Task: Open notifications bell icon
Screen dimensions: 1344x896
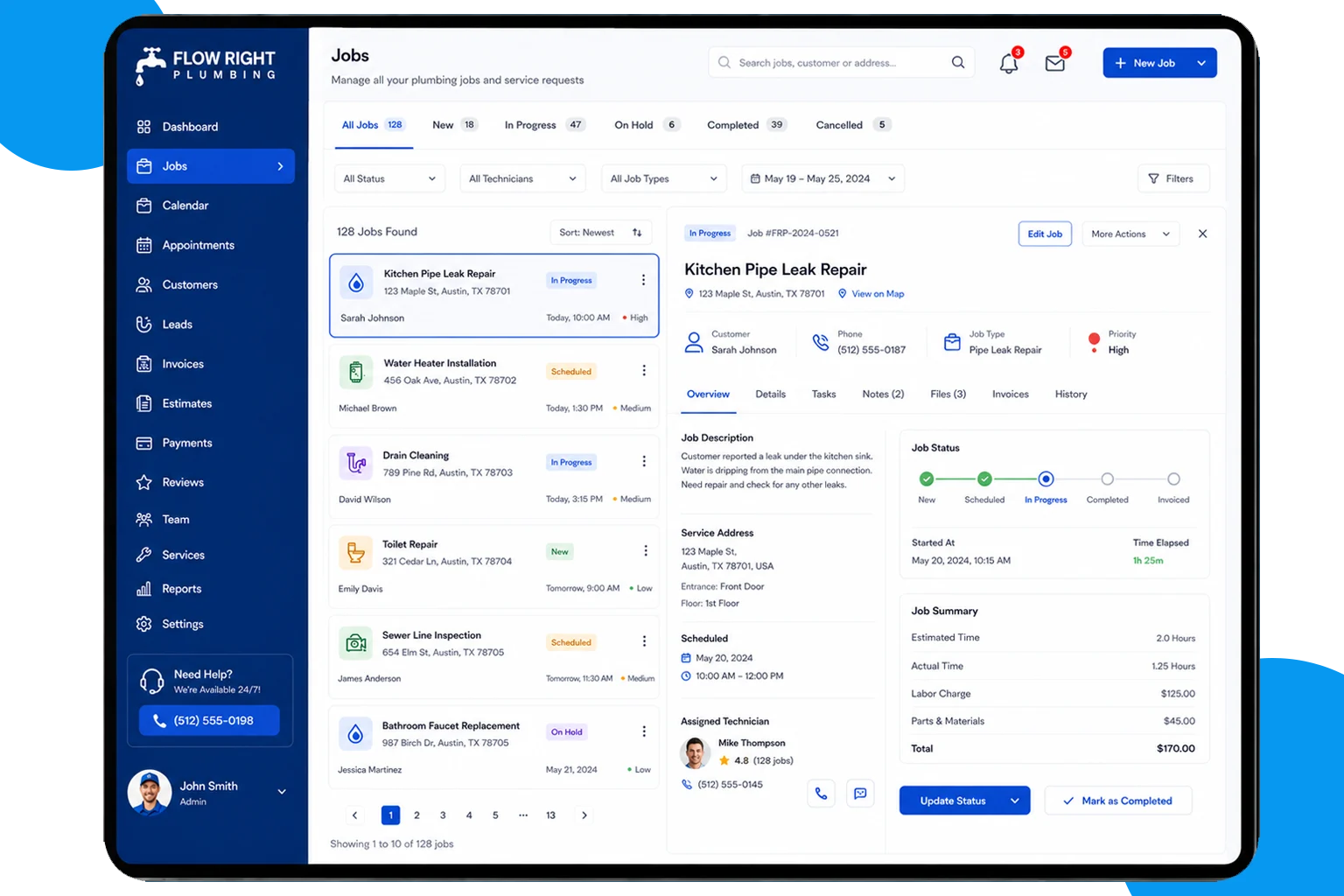Action: (1009, 63)
